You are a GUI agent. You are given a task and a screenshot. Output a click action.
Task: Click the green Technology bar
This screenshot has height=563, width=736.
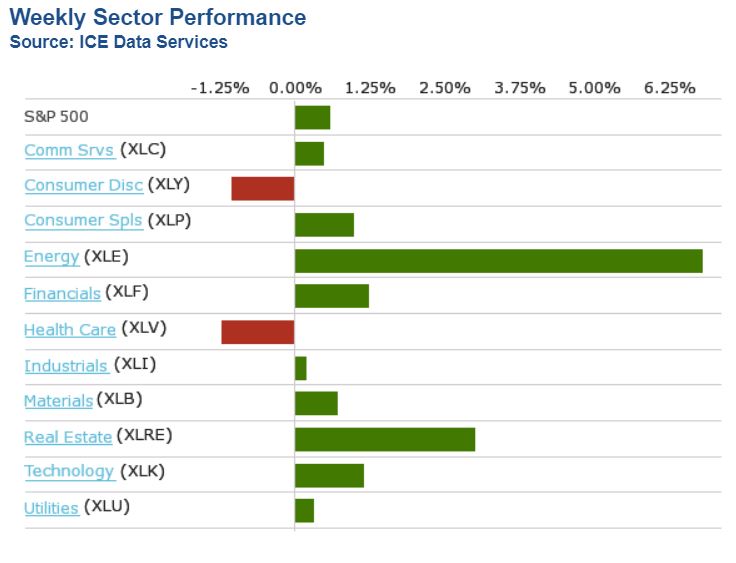(329, 475)
